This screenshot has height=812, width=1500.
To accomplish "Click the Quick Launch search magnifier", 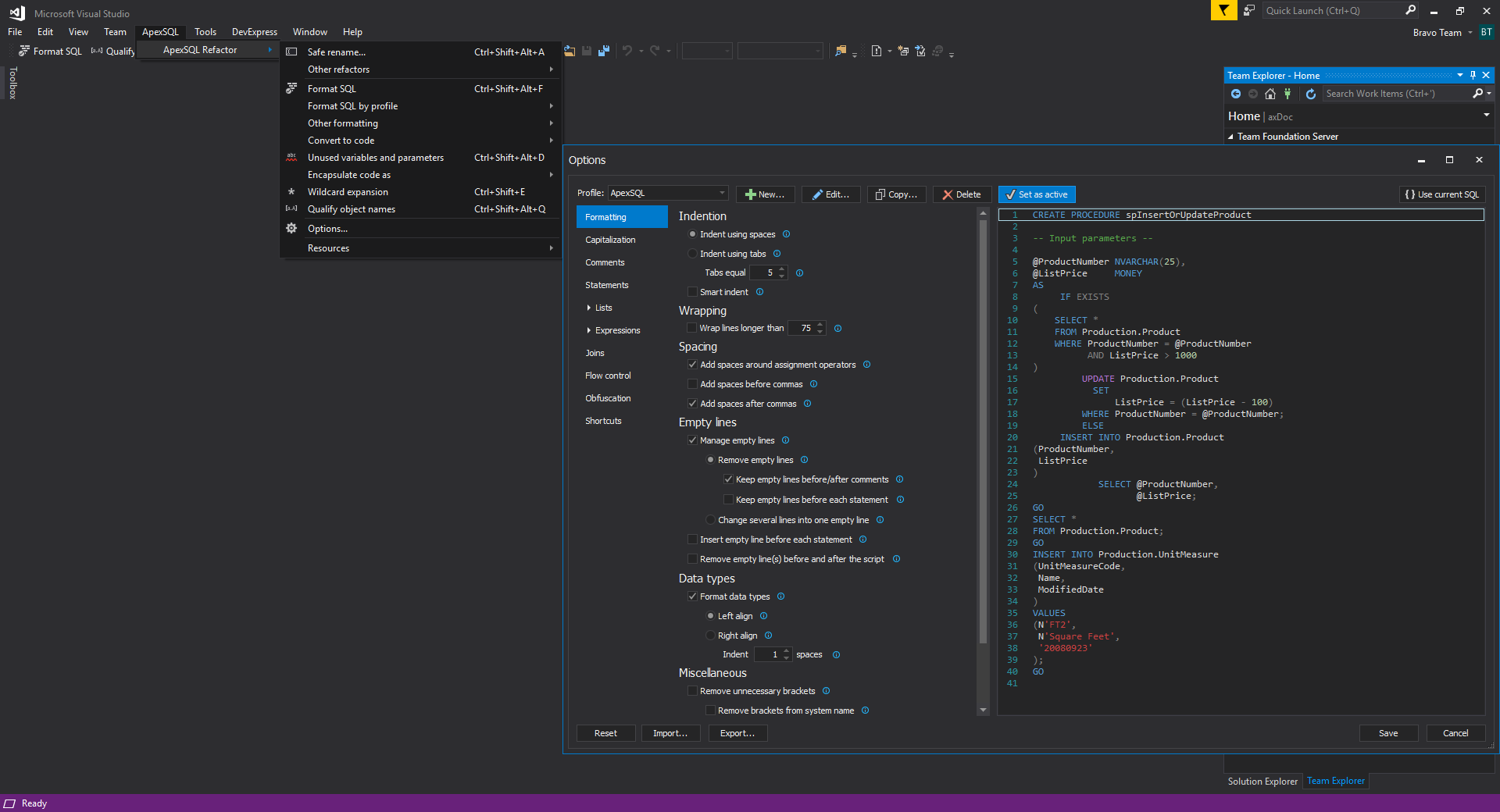I will (x=1410, y=10).
